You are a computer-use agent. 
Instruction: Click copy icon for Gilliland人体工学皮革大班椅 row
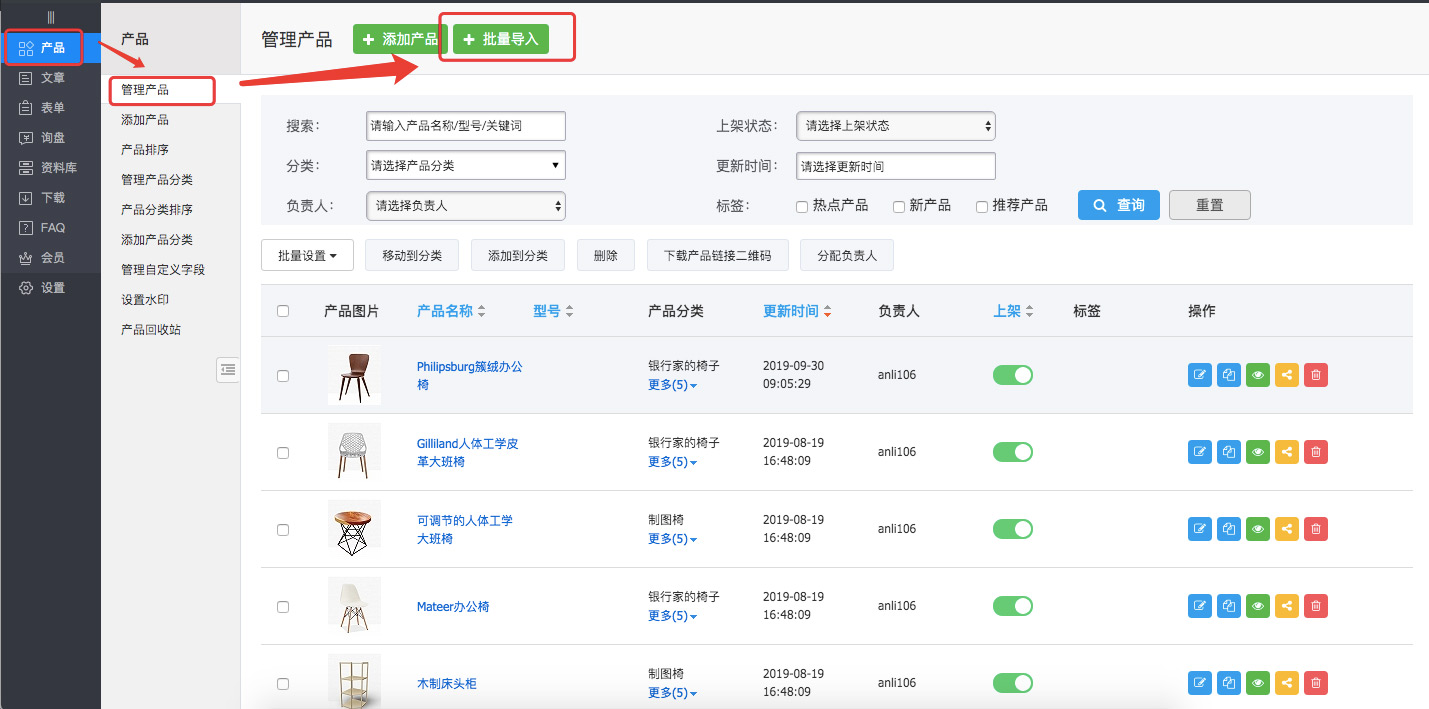(x=1229, y=452)
